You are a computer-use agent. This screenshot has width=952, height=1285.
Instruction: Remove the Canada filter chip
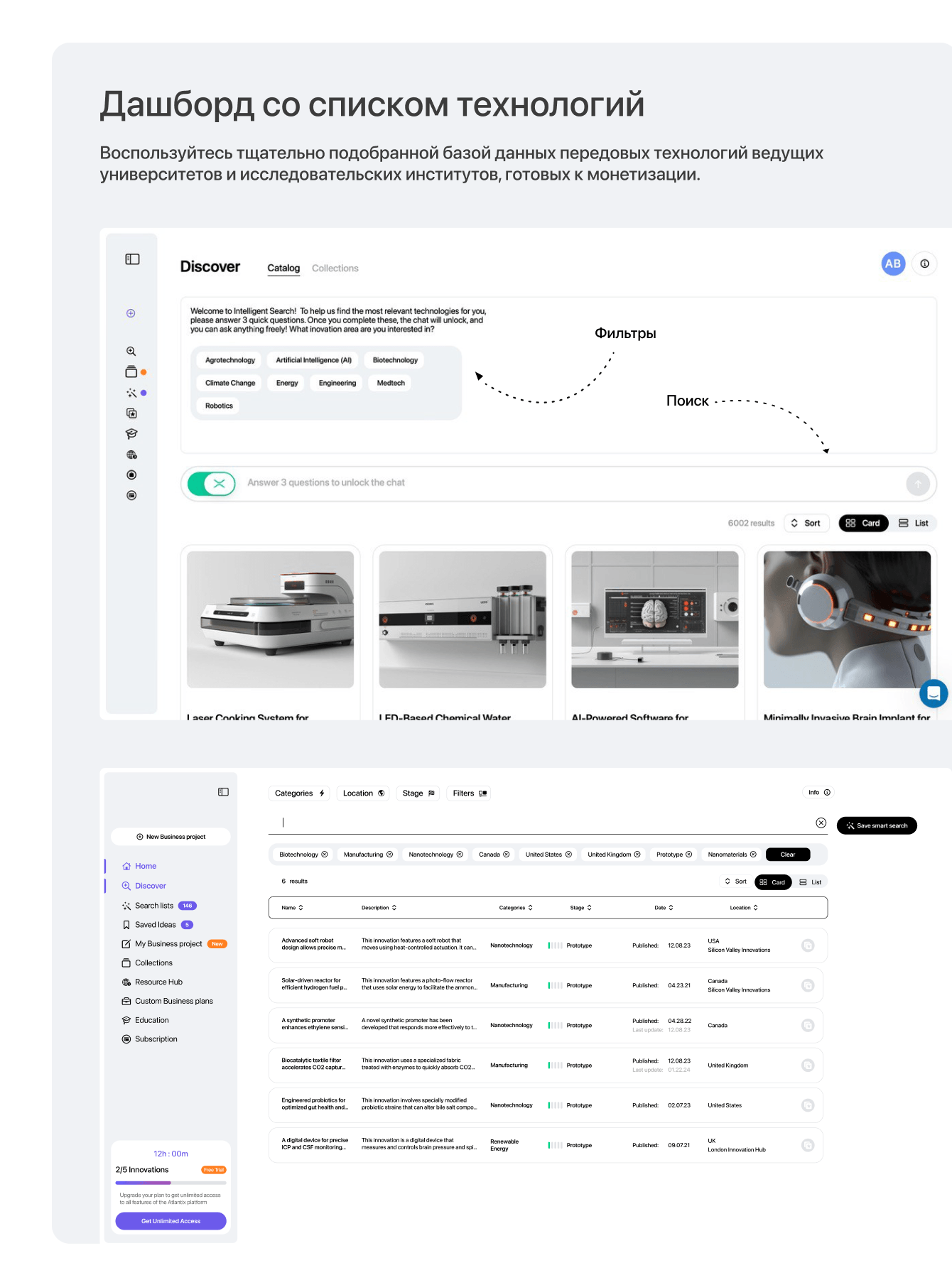point(507,855)
